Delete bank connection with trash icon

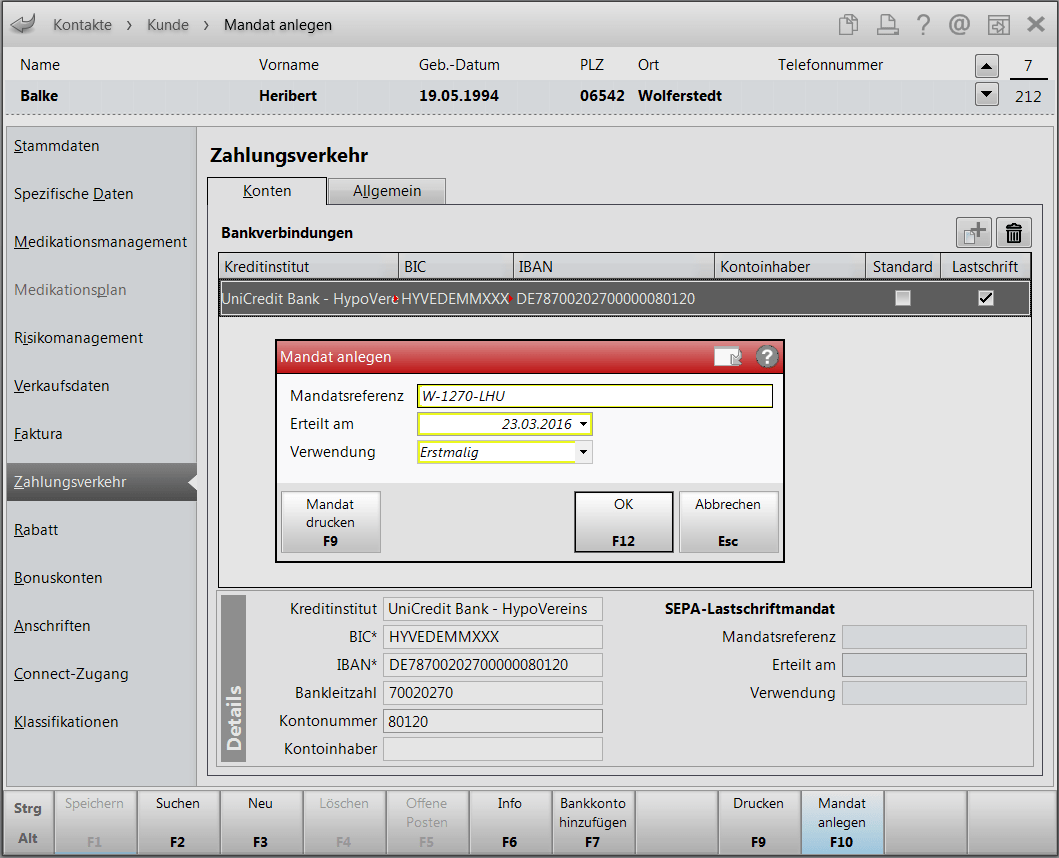(x=1014, y=233)
